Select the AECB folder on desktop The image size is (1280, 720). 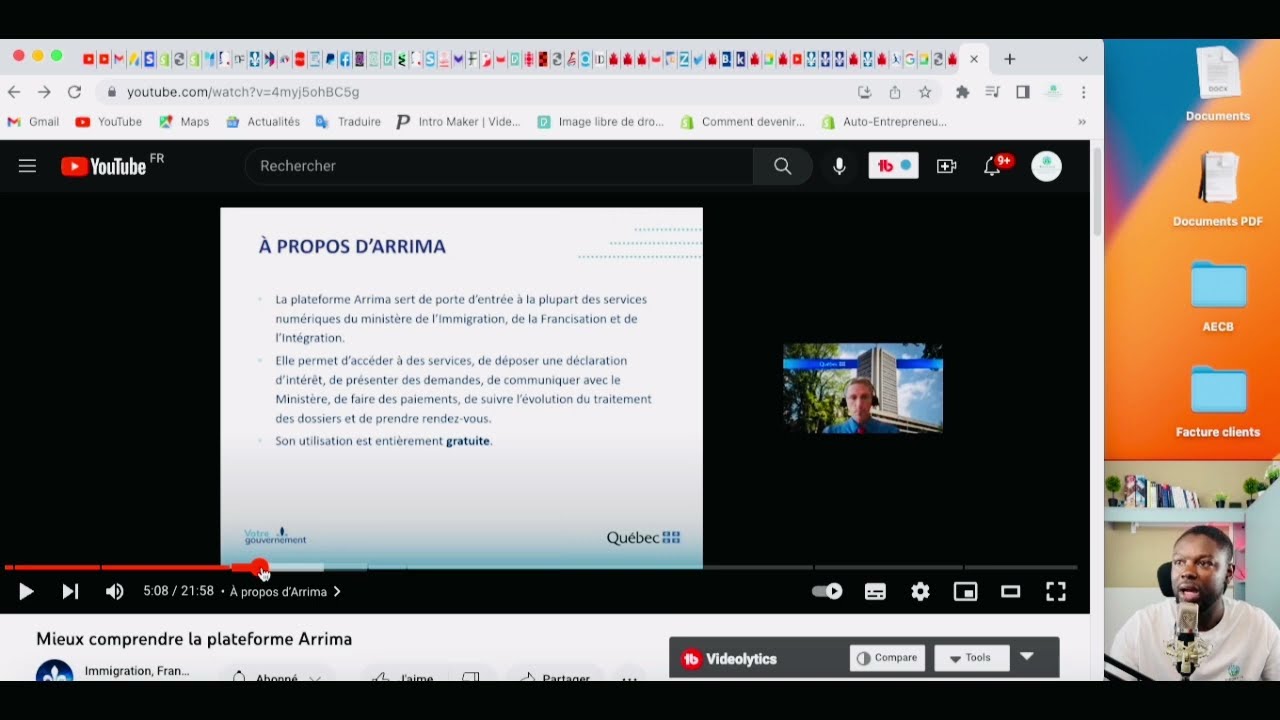(1218, 297)
